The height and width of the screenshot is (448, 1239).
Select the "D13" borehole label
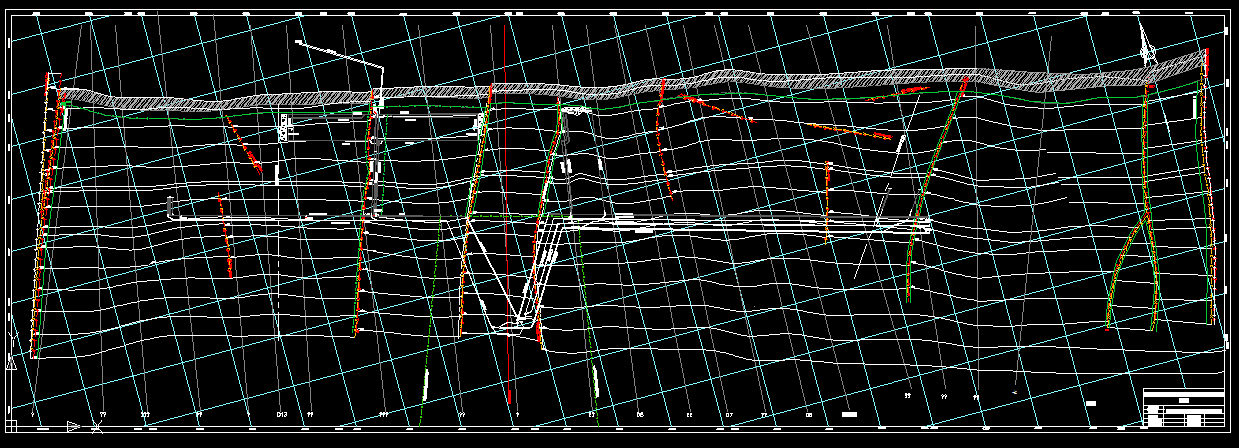click(x=282, y=413)
